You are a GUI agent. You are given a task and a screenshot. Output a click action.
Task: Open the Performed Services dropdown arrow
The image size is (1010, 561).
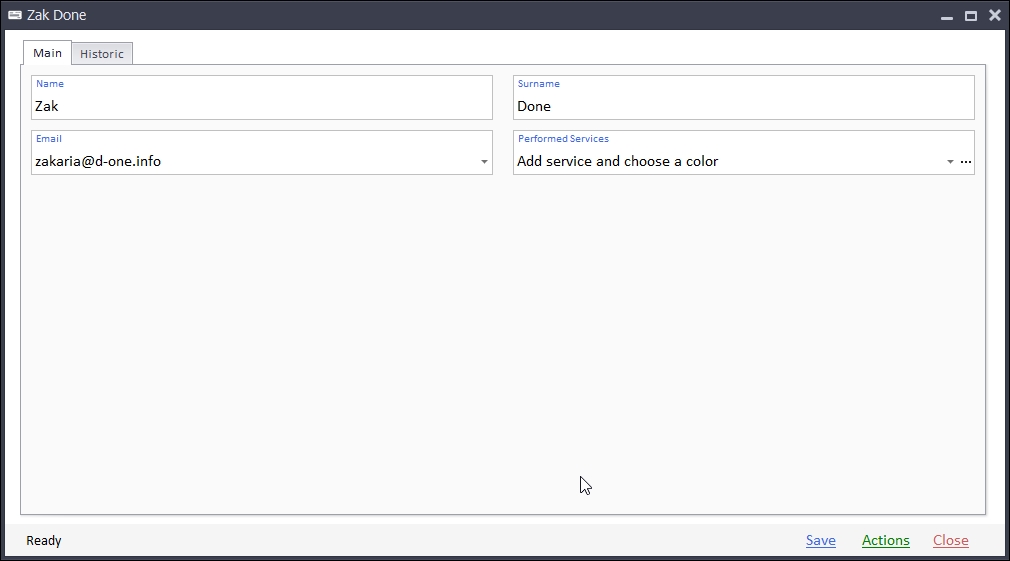click(949, 162)
